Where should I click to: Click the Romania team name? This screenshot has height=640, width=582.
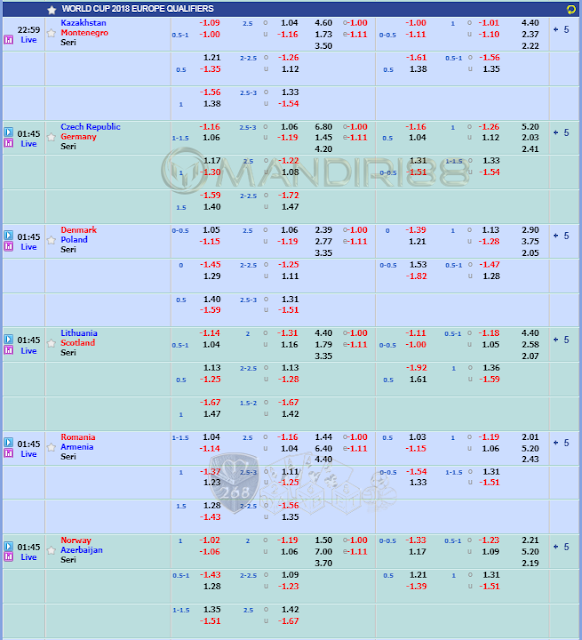pyautogui.click(x=78, y=437)
